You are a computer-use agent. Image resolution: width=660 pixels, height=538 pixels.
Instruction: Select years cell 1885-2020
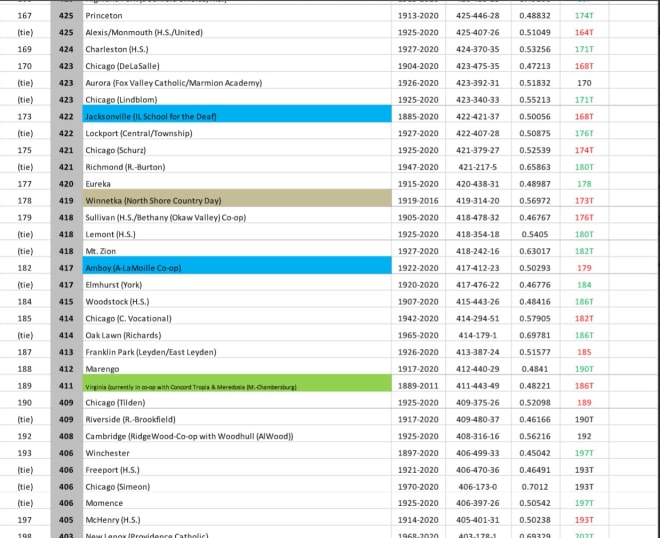click(x=418, y=117)
